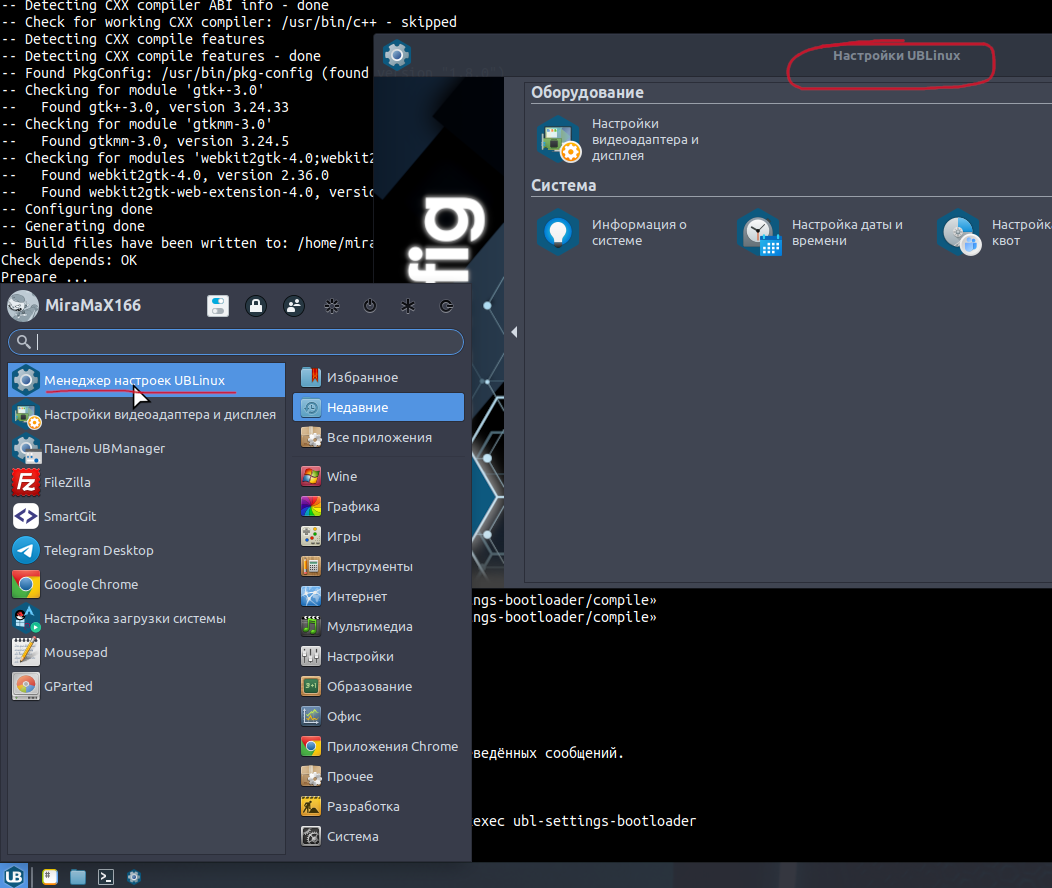This screenshot has width=1052, height=888.
Task: Click the MiraMaX166 username text
Action: [93, 306]
